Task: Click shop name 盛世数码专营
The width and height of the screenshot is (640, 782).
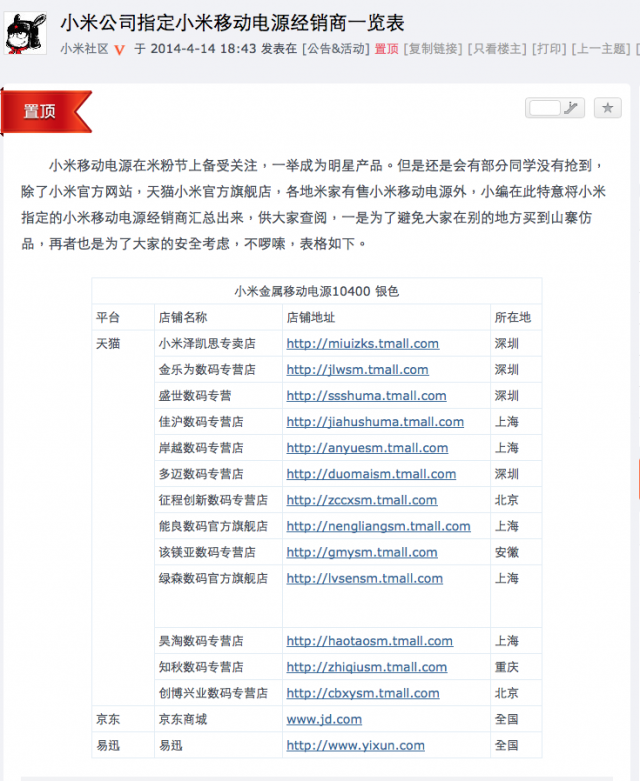Action: (x=195, y=396)
